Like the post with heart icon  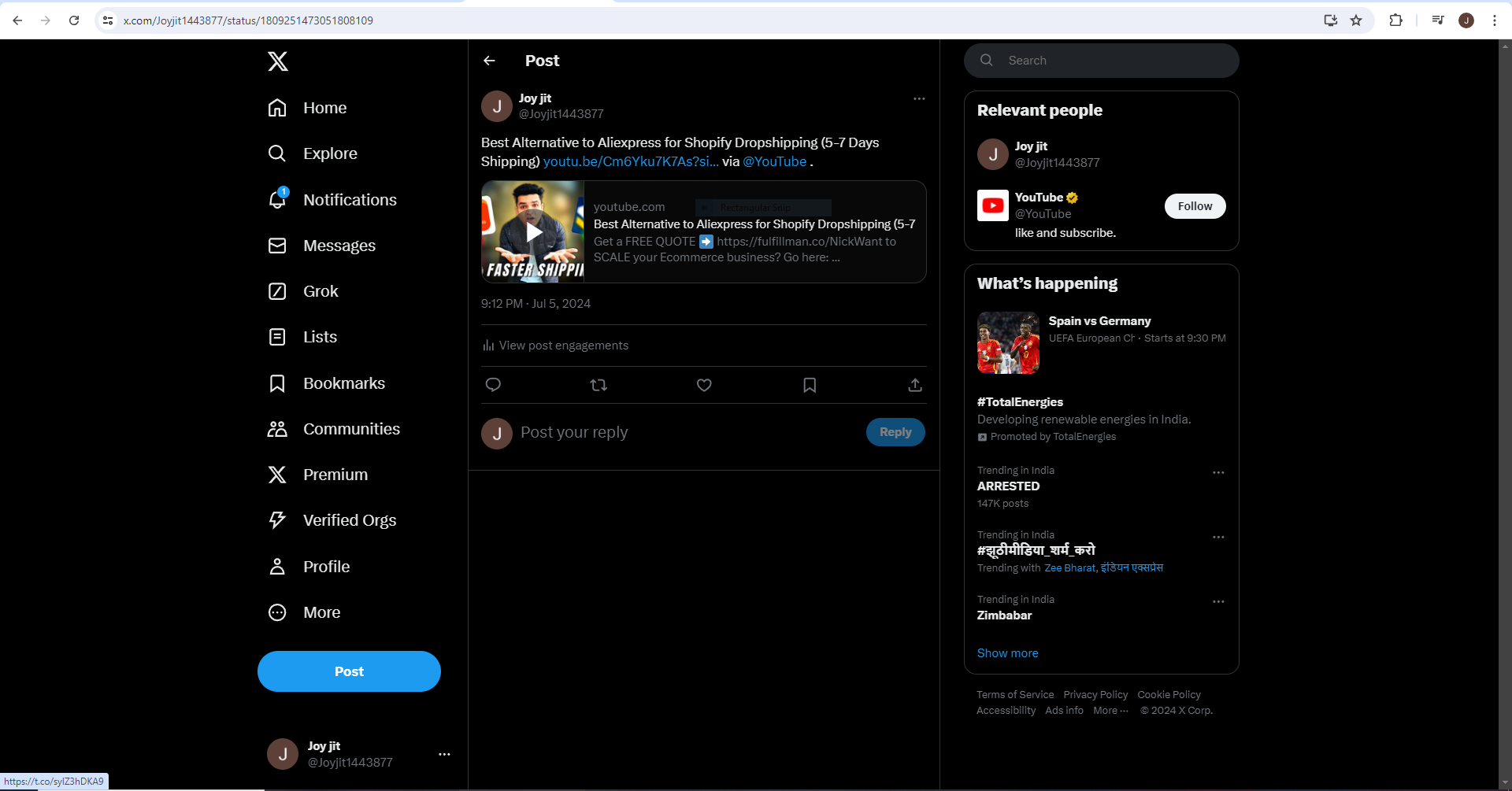pos(704,385)
